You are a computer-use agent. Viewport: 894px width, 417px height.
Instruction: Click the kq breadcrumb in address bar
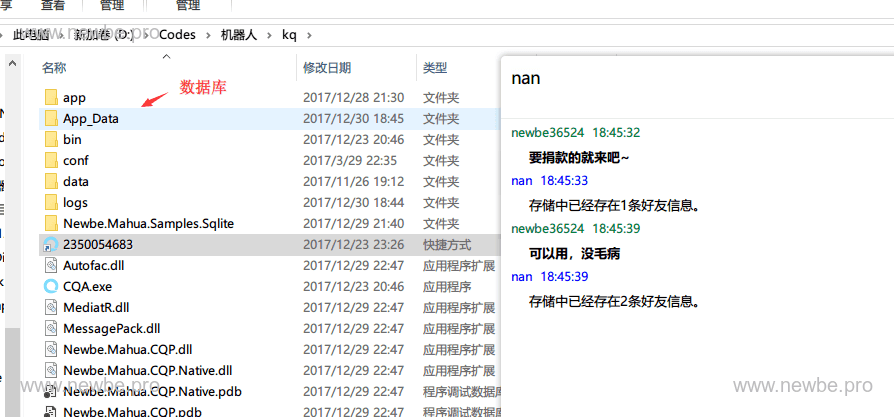(x=289, y=35)
